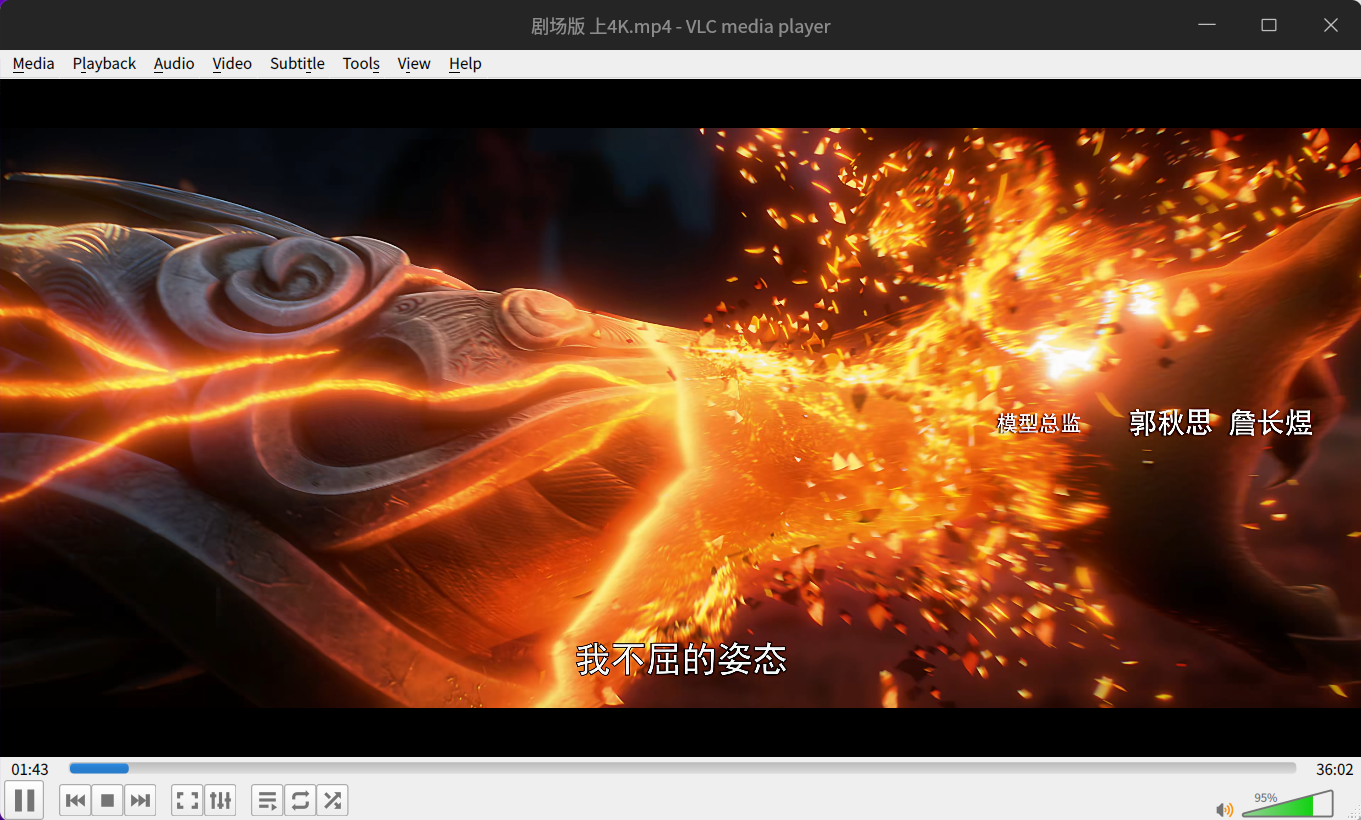Open the Video menu
1361x820 pixels.
(x=232, y=64)
